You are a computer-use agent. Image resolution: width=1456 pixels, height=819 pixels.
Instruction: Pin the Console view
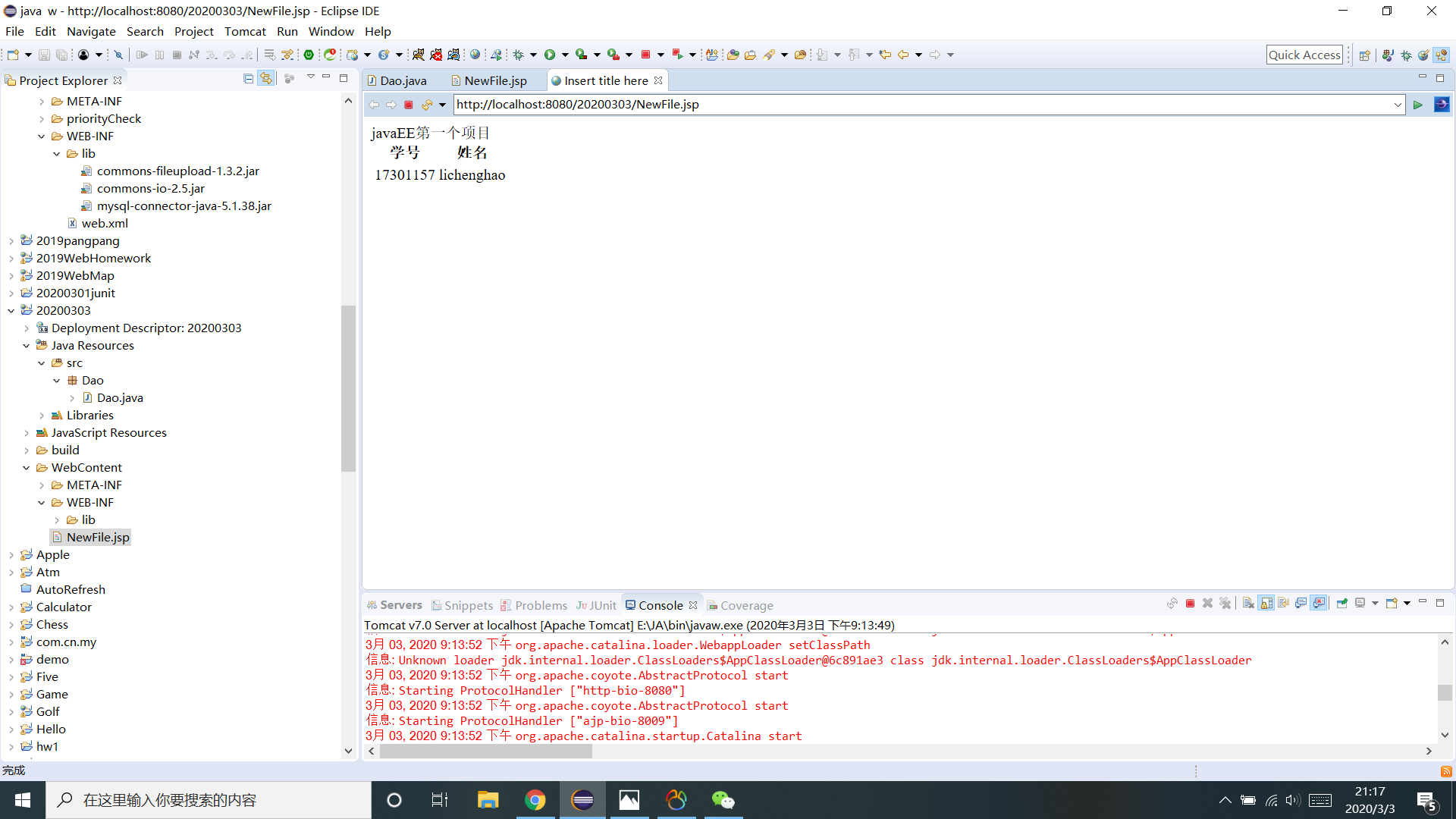1342,604
